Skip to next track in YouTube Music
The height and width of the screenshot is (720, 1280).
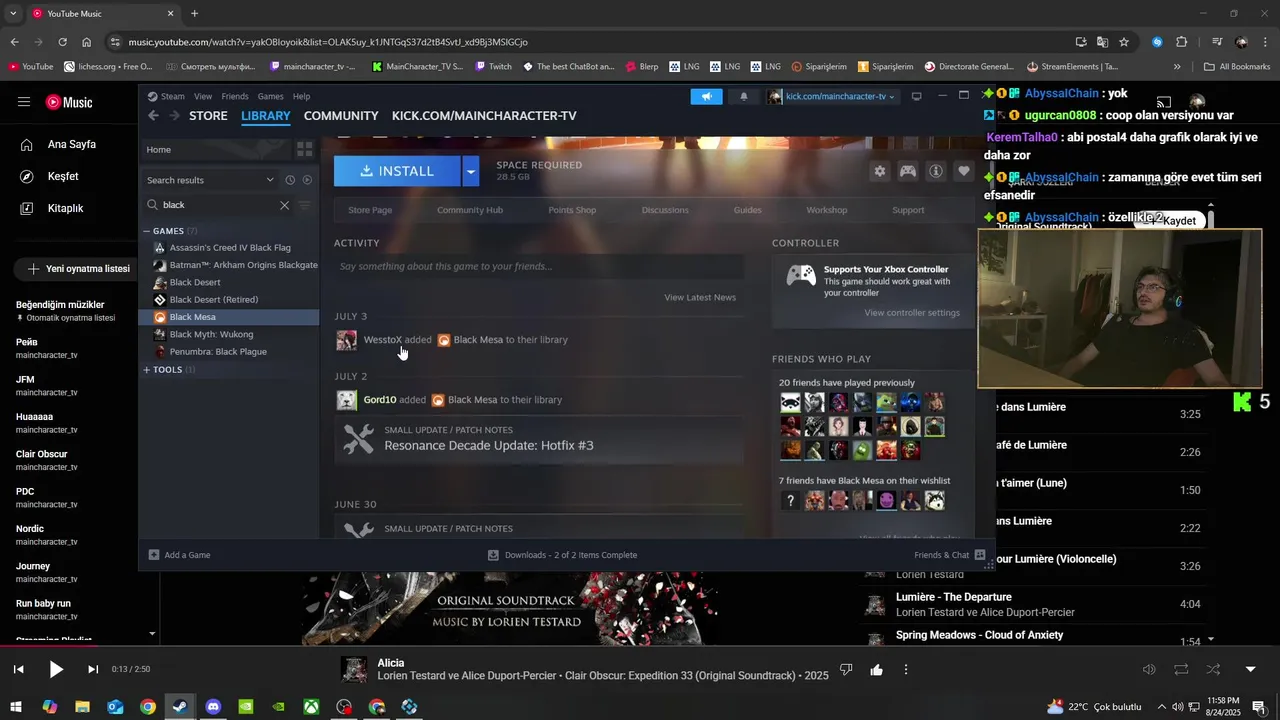pos(93,669)
